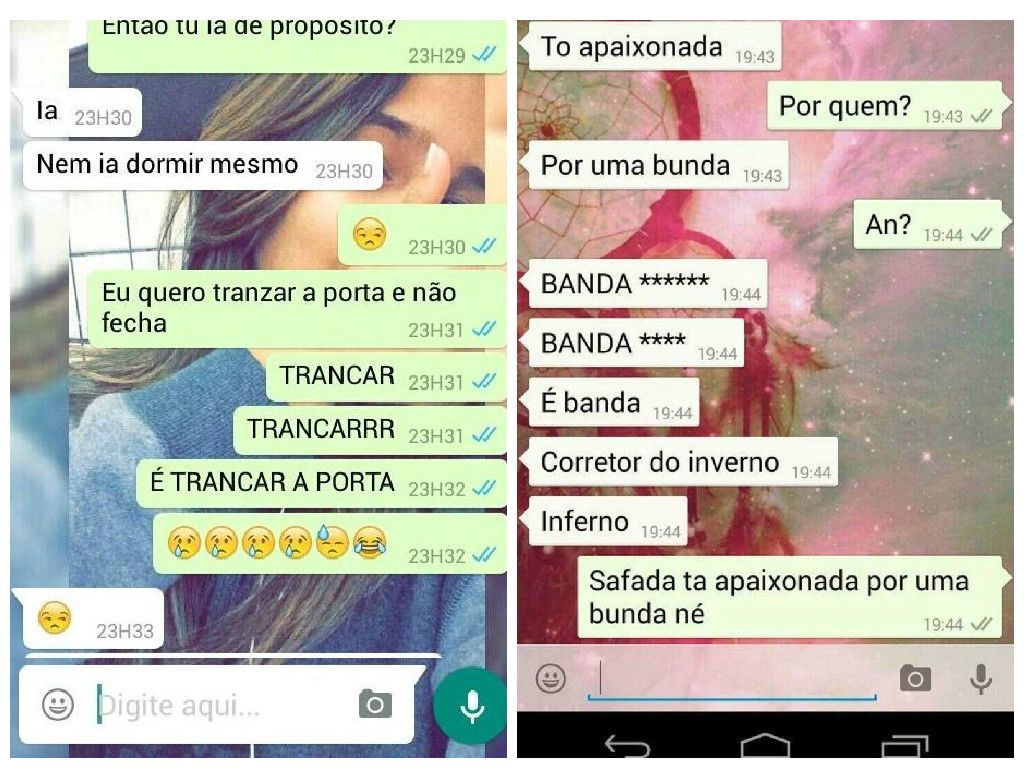Open the Android recent apps button
Screen dimensions: 1024x768
tap(905, 746)
